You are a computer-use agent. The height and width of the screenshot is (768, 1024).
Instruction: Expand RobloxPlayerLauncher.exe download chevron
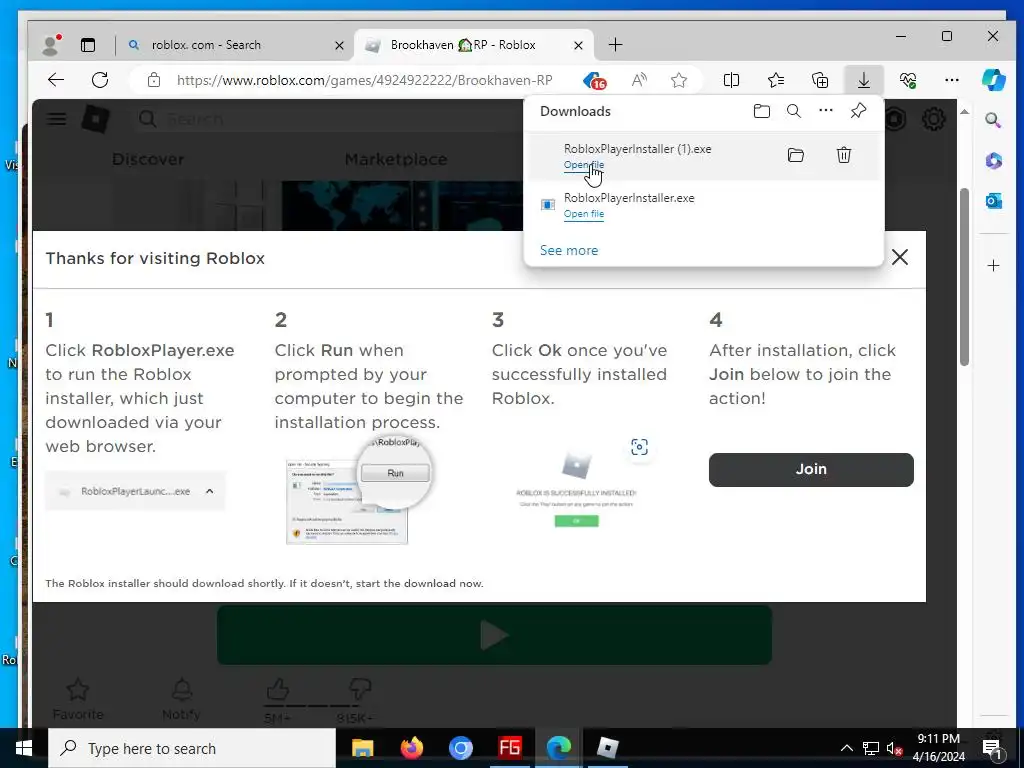click(x=210, y=491)
